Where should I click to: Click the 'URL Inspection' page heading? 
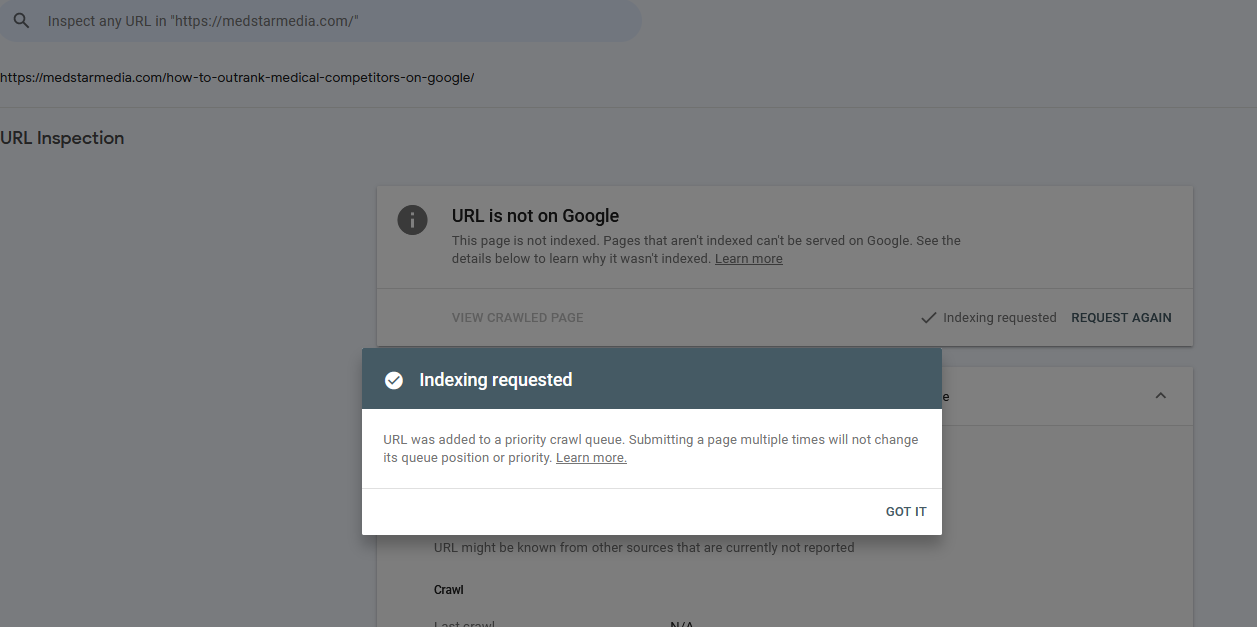click(x=62, y=138)
